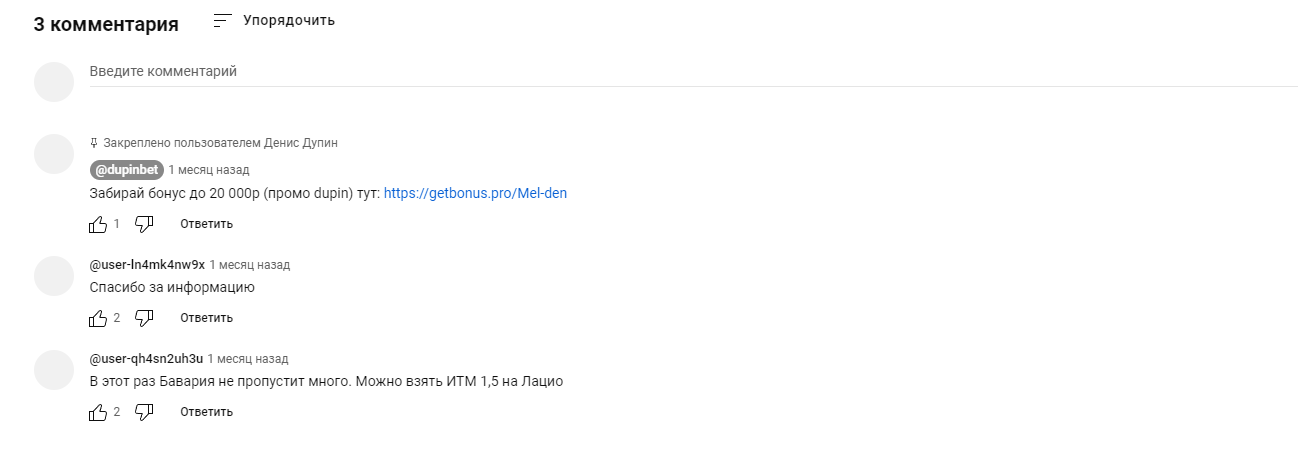Focus the "Введите комментарий" input field
1307x466 pixels.
tap(694, 72)
